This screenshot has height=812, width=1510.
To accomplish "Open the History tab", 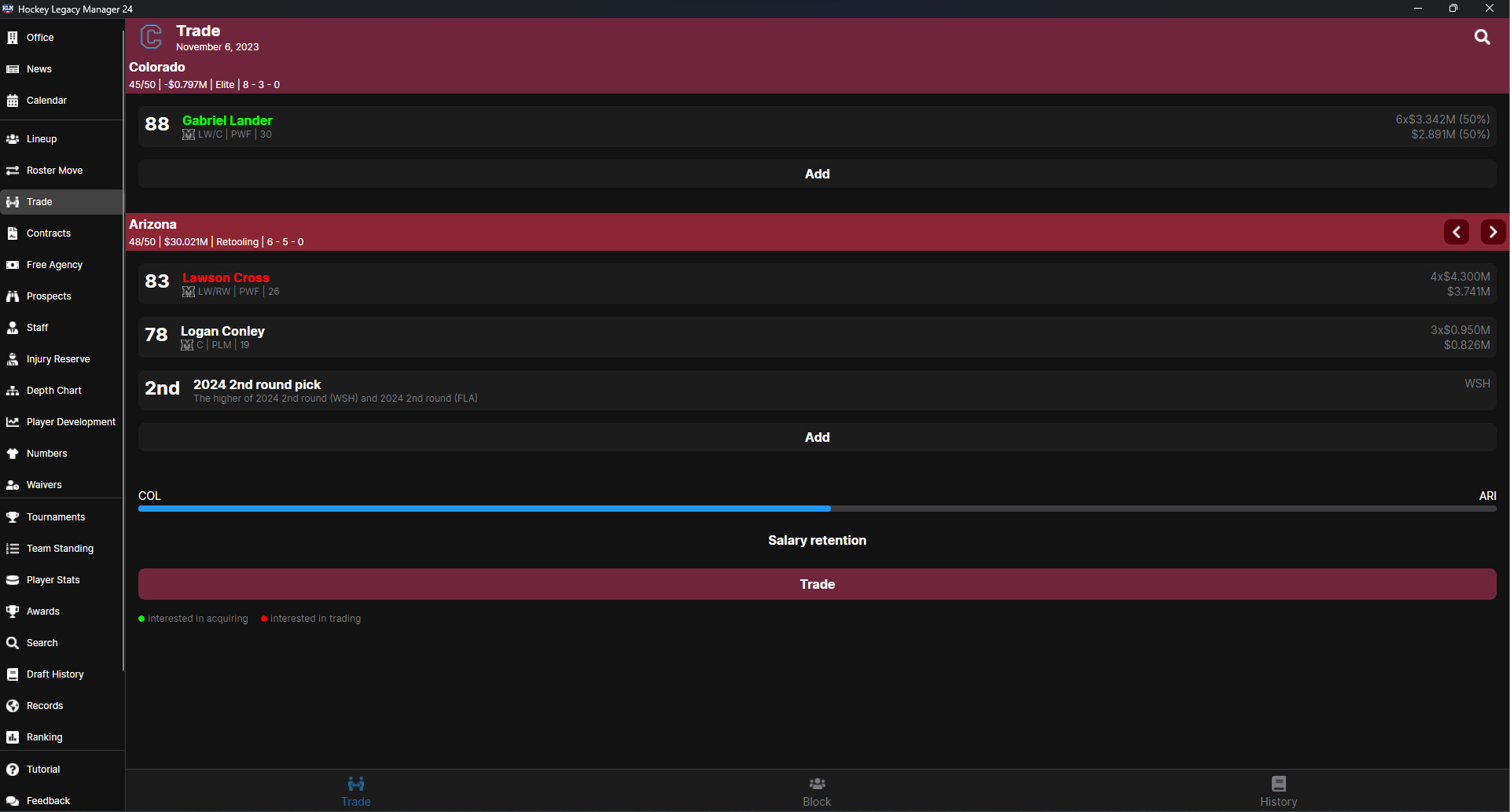I will pyautogui.click(x=1278, y=790).
